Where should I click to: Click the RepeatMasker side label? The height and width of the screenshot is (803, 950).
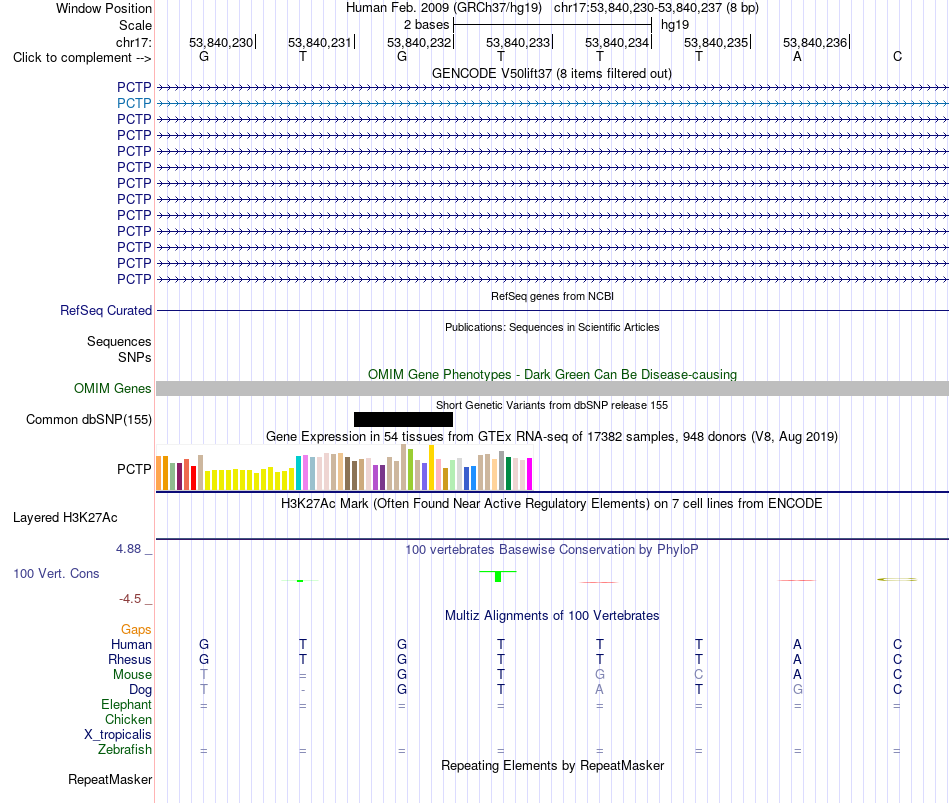click(110, 779)
